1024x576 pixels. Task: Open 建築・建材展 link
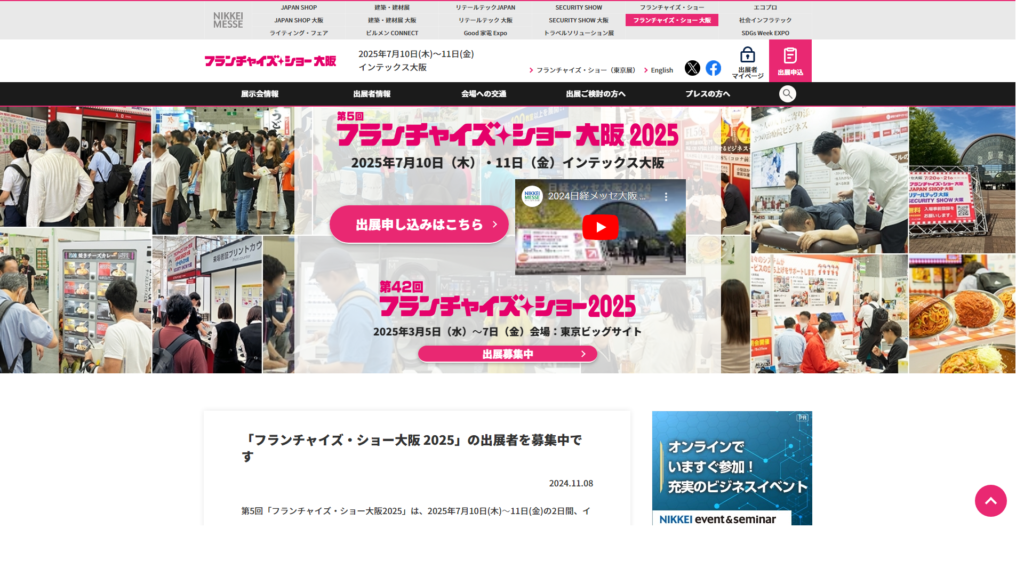(392, 8)
